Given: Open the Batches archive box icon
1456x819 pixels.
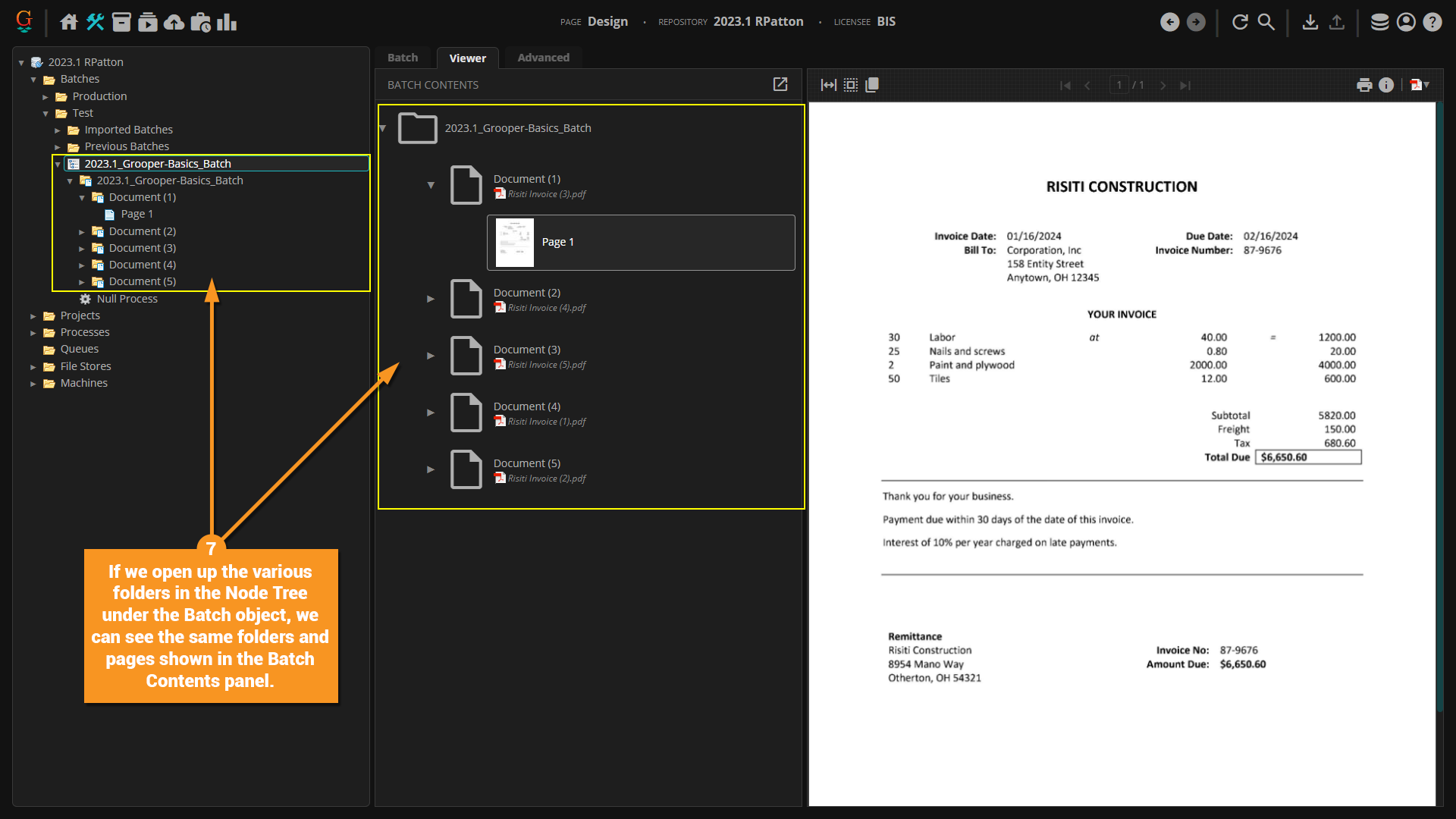Looking at the screenshot, I should point(121,22).
